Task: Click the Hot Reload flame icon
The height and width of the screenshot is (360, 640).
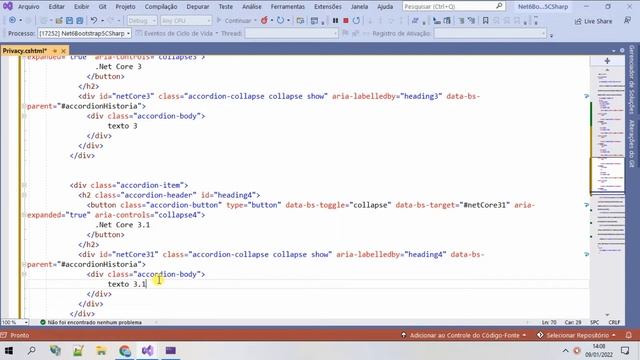Action: point(264,20)
